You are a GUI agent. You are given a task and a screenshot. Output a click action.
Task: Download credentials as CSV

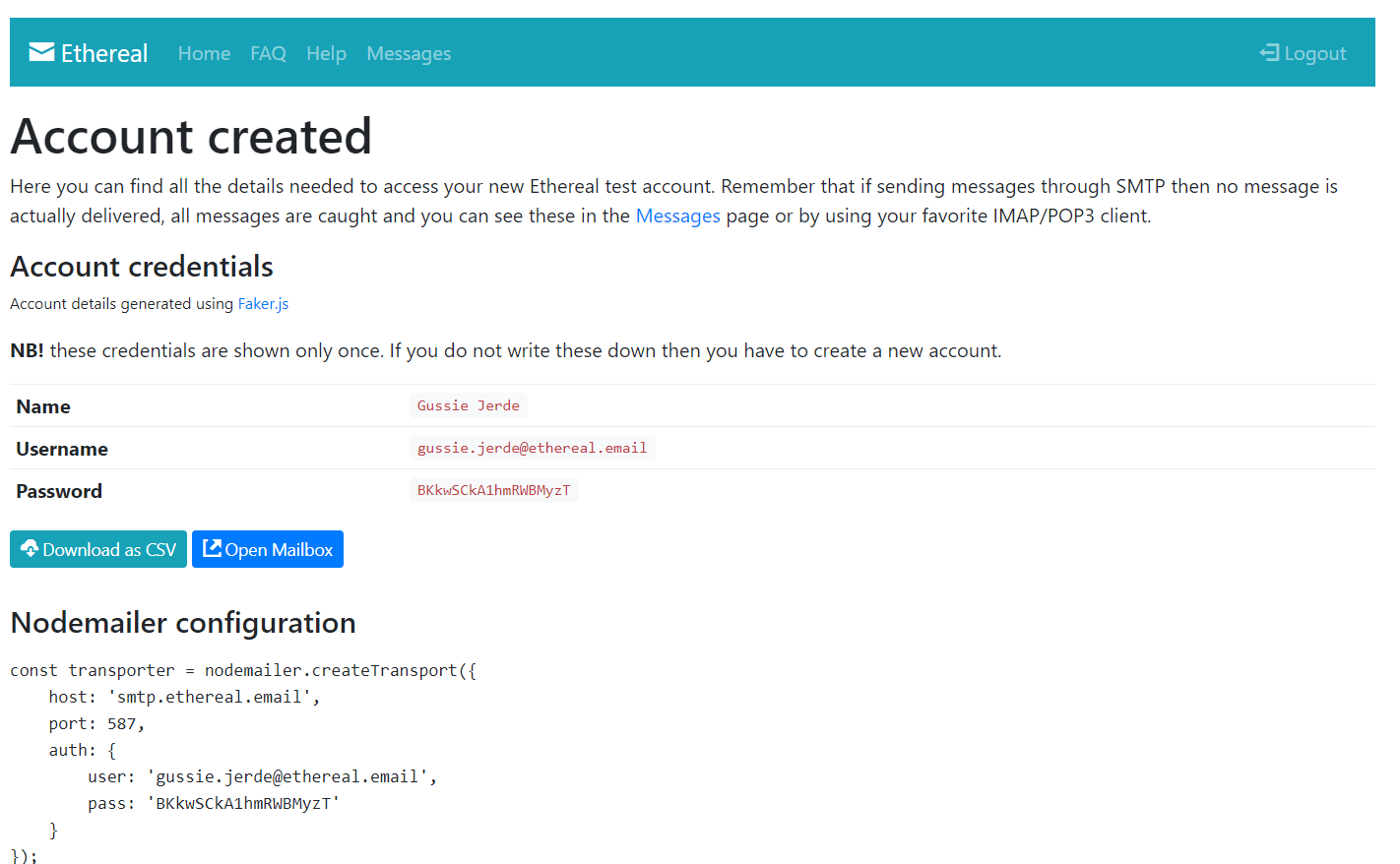coord(97,548)
